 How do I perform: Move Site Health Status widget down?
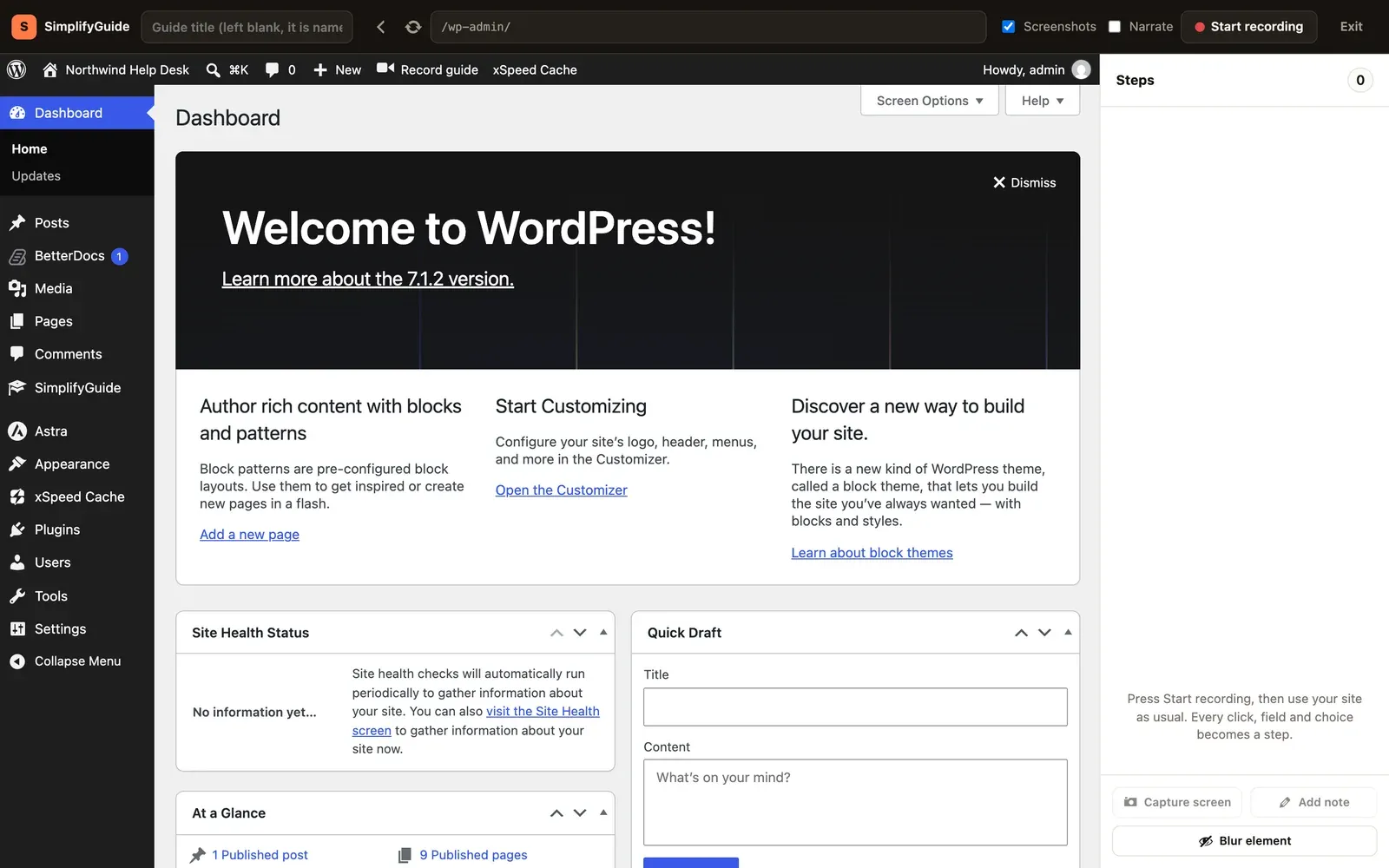580,633
